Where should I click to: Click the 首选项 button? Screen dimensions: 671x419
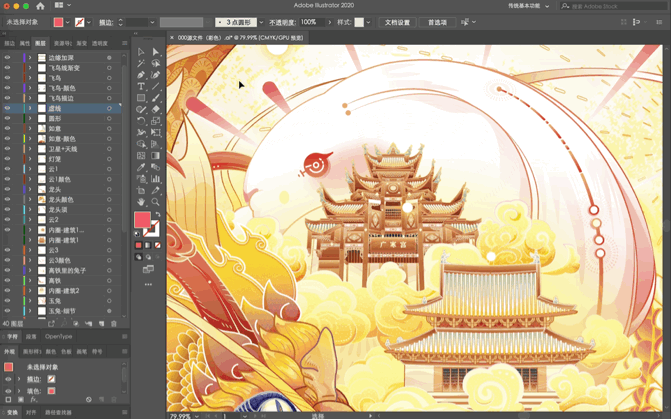coord(437,22)
